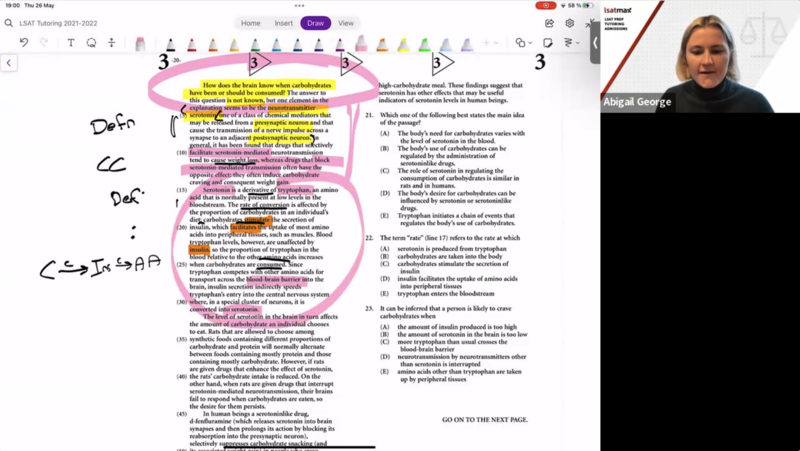Select the Text tool
The height and width of the screenshot is (451, 800).
pyautogui.click(x=70, y=43)
